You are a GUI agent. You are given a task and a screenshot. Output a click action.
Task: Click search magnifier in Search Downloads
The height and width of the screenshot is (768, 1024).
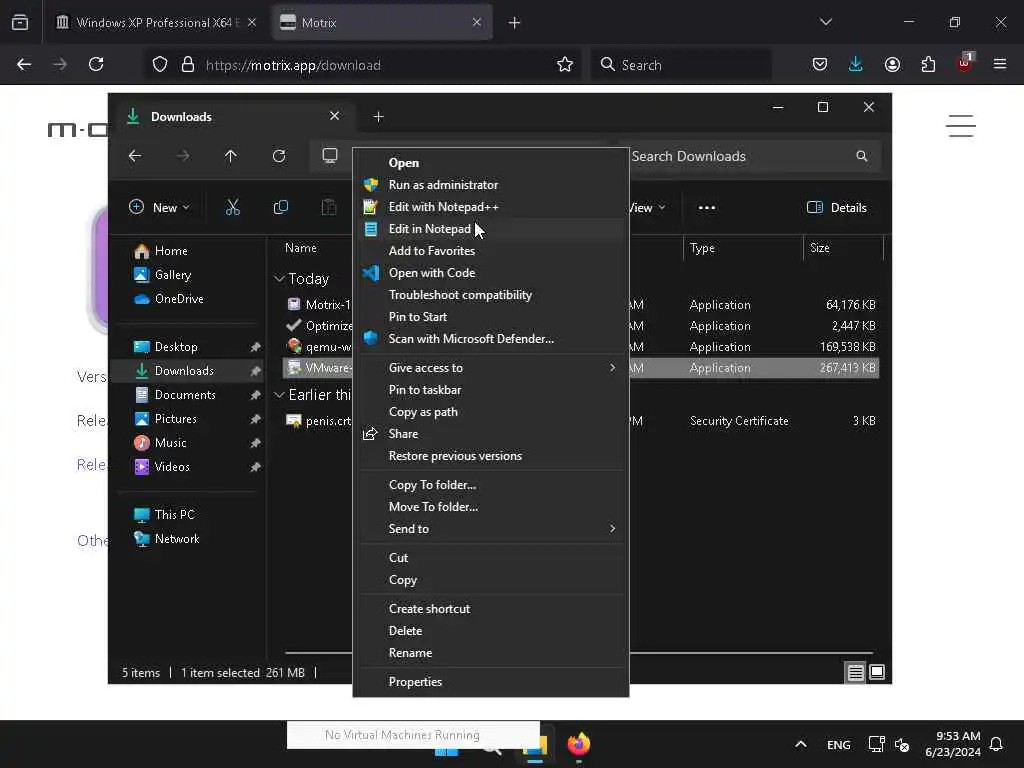coord(862,156)
